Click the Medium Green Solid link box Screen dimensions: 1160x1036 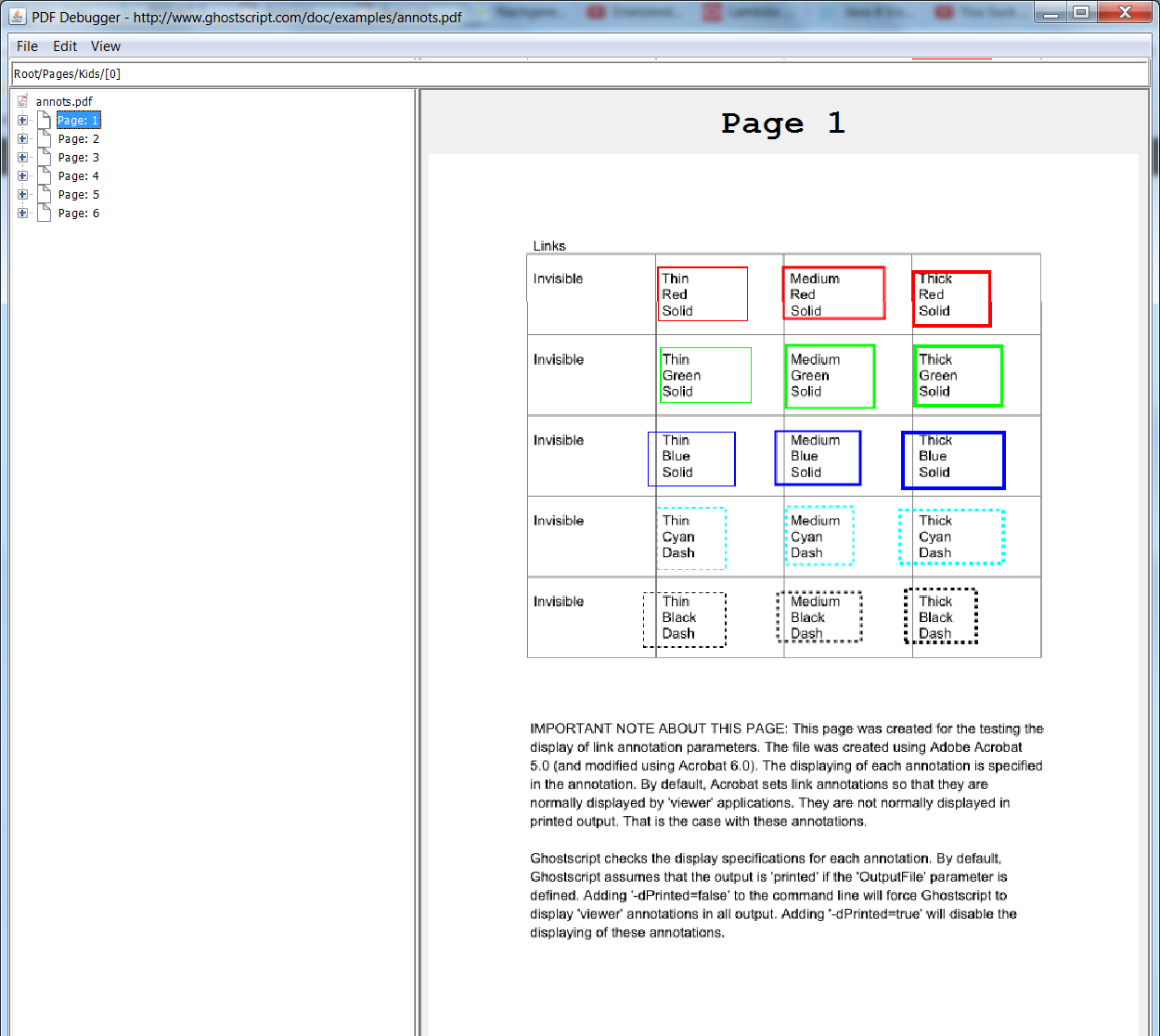click(x=830, y=376)
